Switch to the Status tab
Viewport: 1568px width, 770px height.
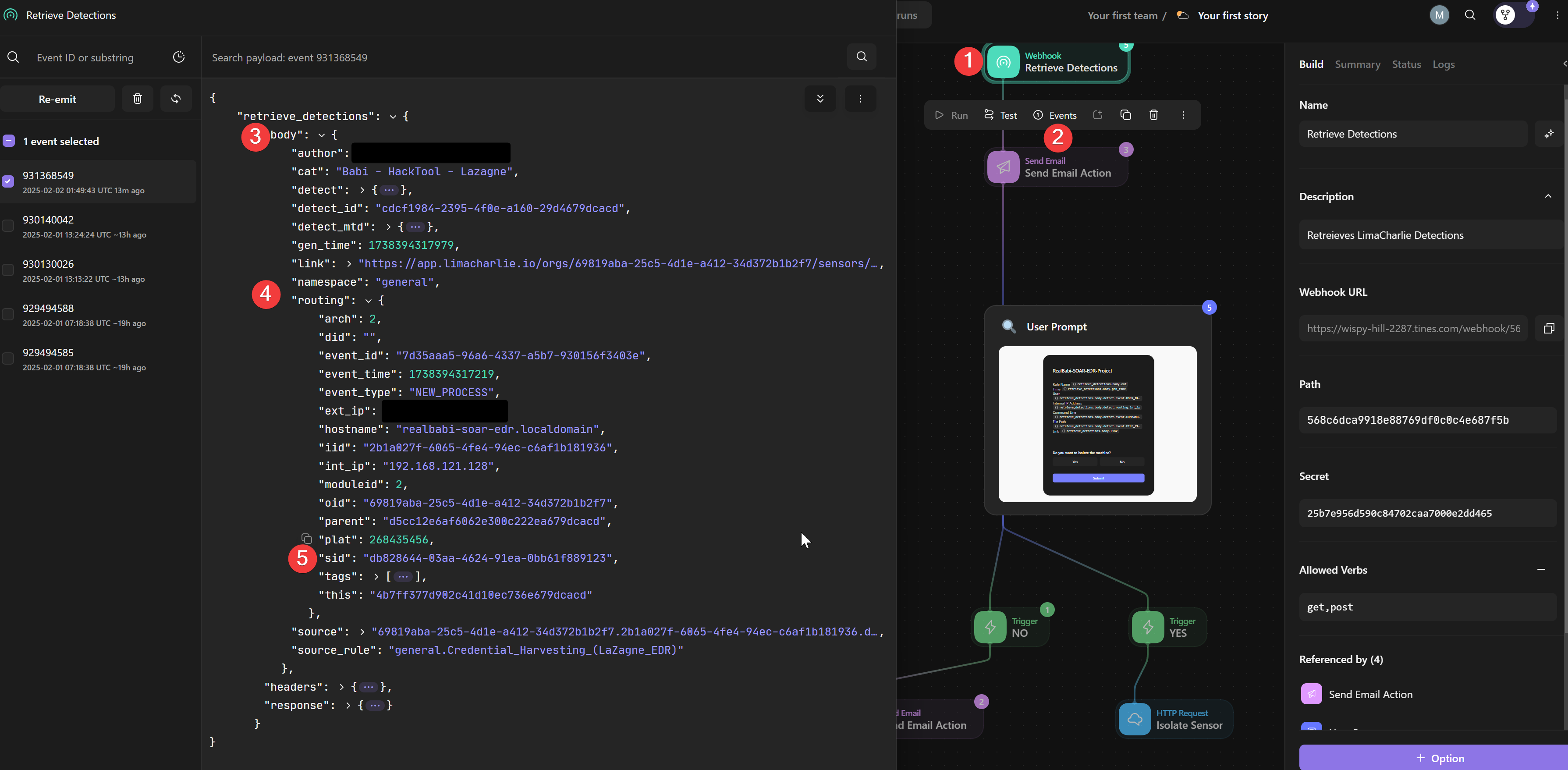1406,64
